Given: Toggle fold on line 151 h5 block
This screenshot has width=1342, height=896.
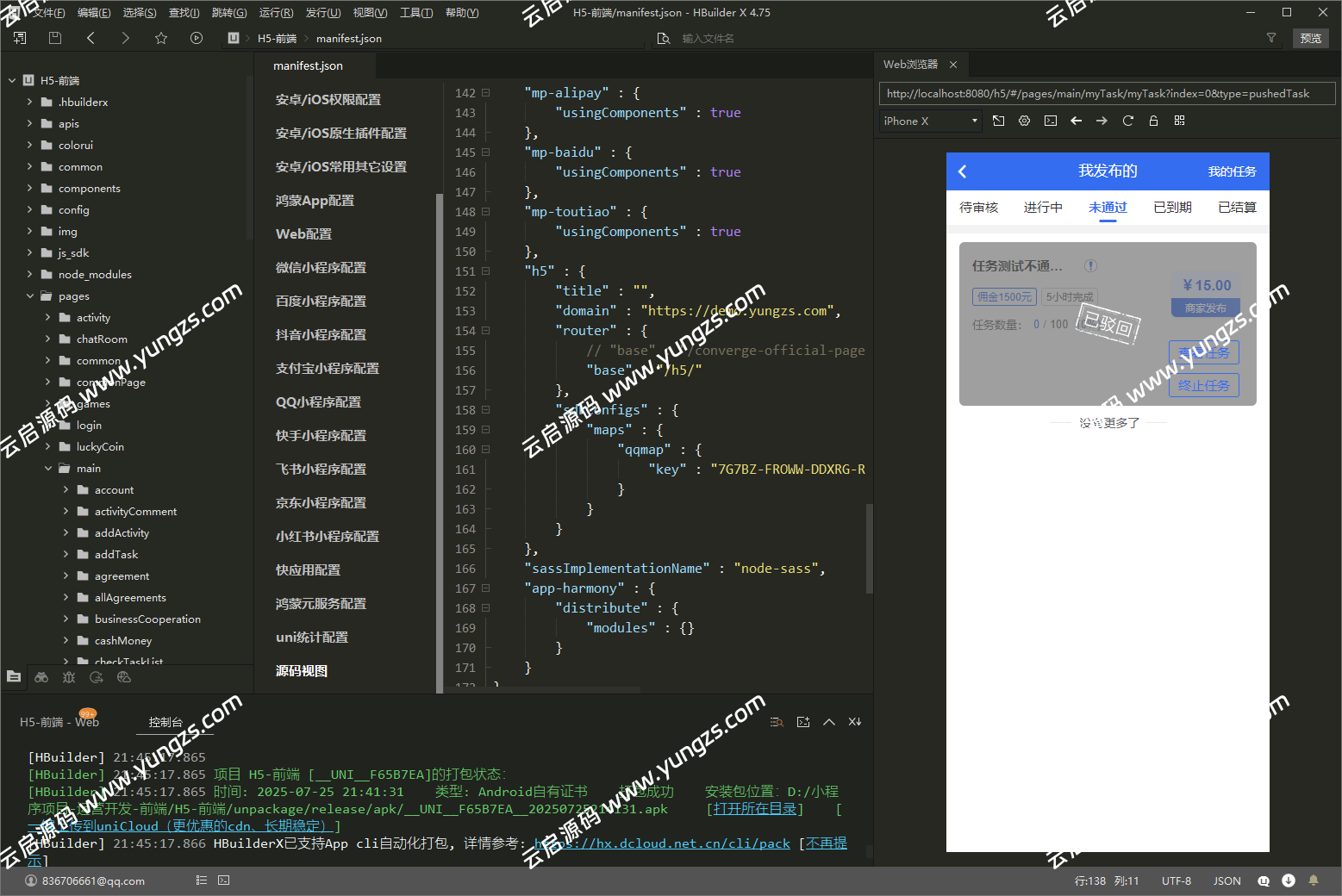Looking at the screenshot, I should 485,271.
